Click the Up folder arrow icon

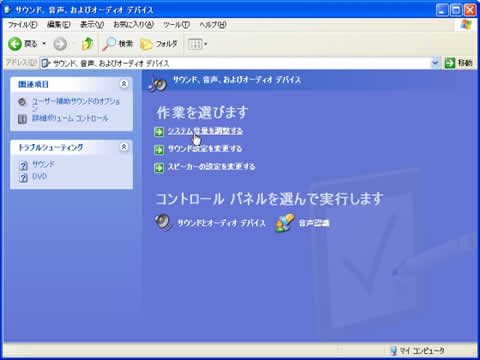pos(87,44)
